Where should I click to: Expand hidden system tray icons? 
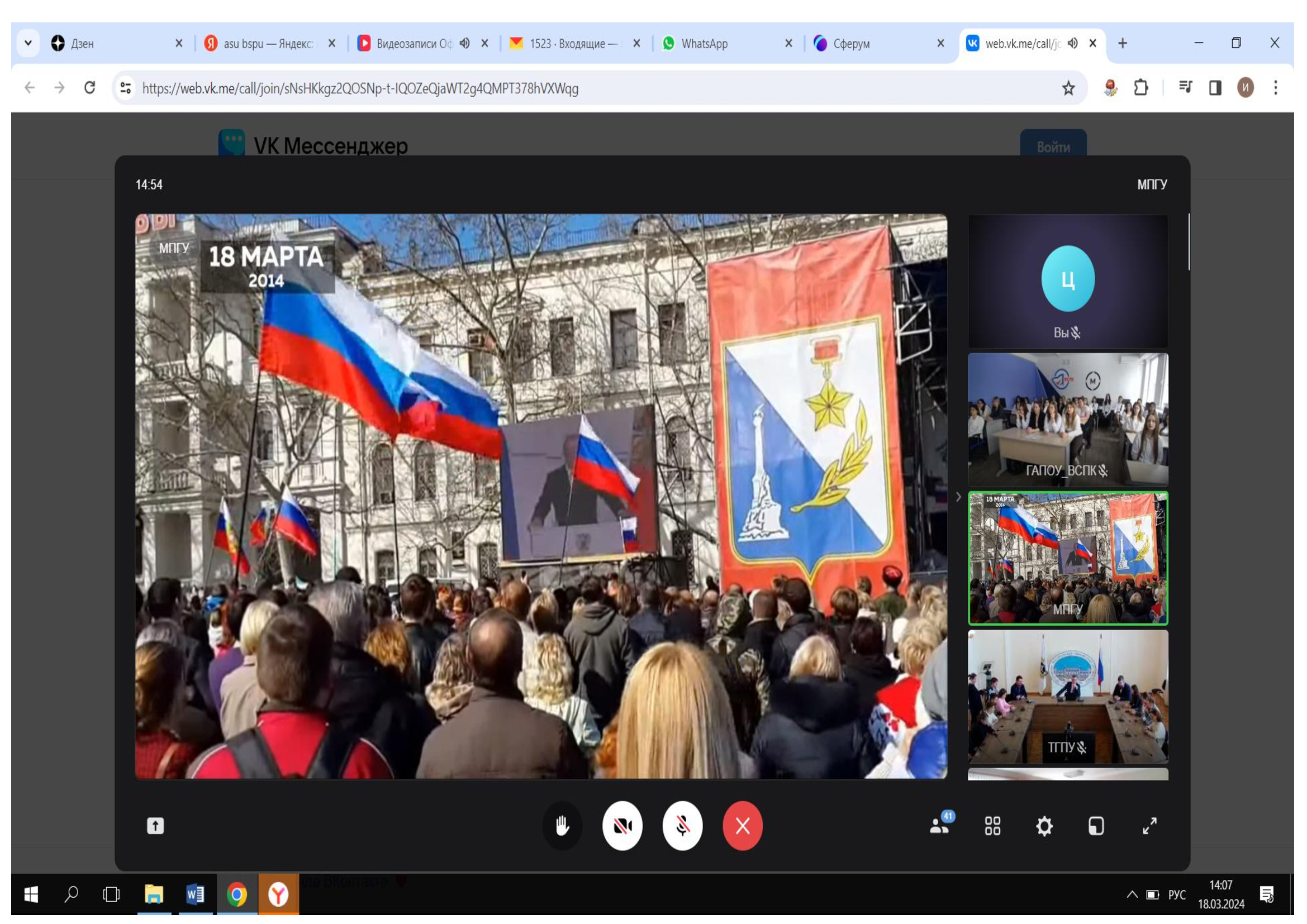click(x=1132, y=894)
